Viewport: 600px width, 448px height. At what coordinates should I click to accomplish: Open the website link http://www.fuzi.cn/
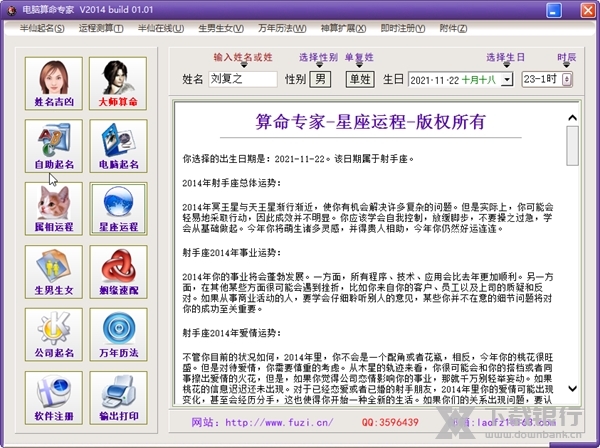click(279, 422)
